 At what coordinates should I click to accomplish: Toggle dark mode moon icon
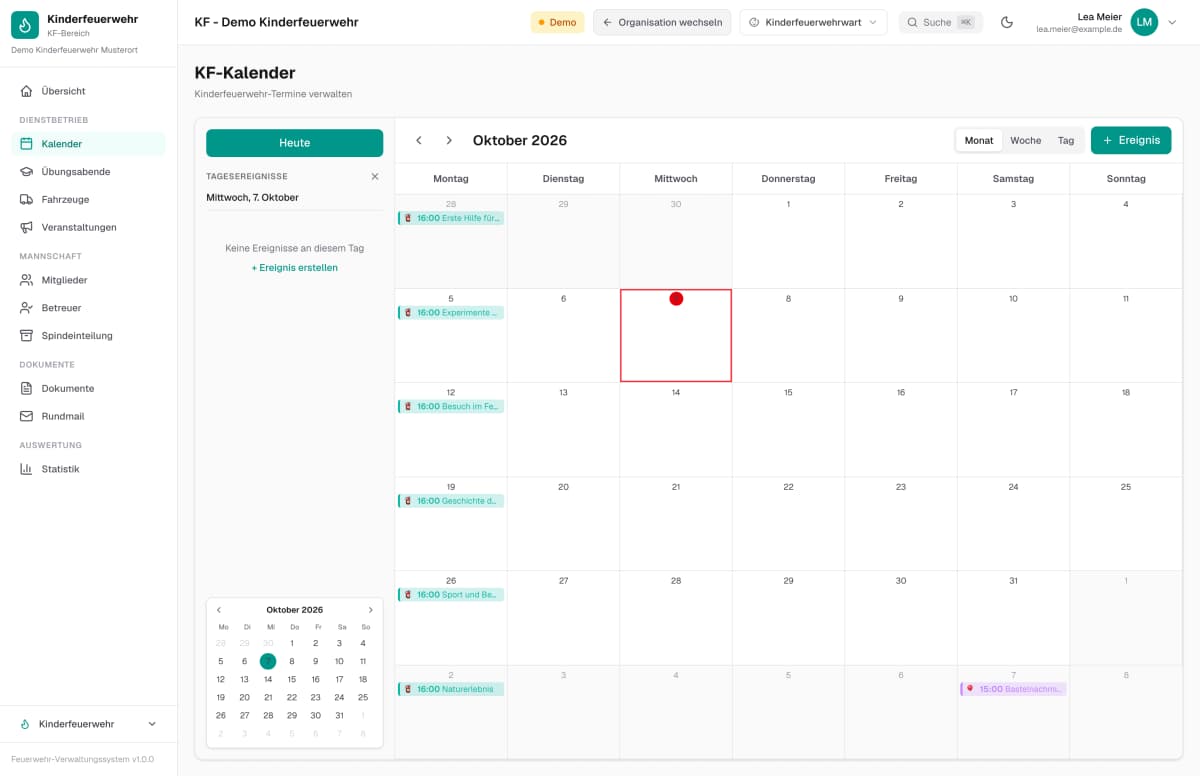(1007, 22)
